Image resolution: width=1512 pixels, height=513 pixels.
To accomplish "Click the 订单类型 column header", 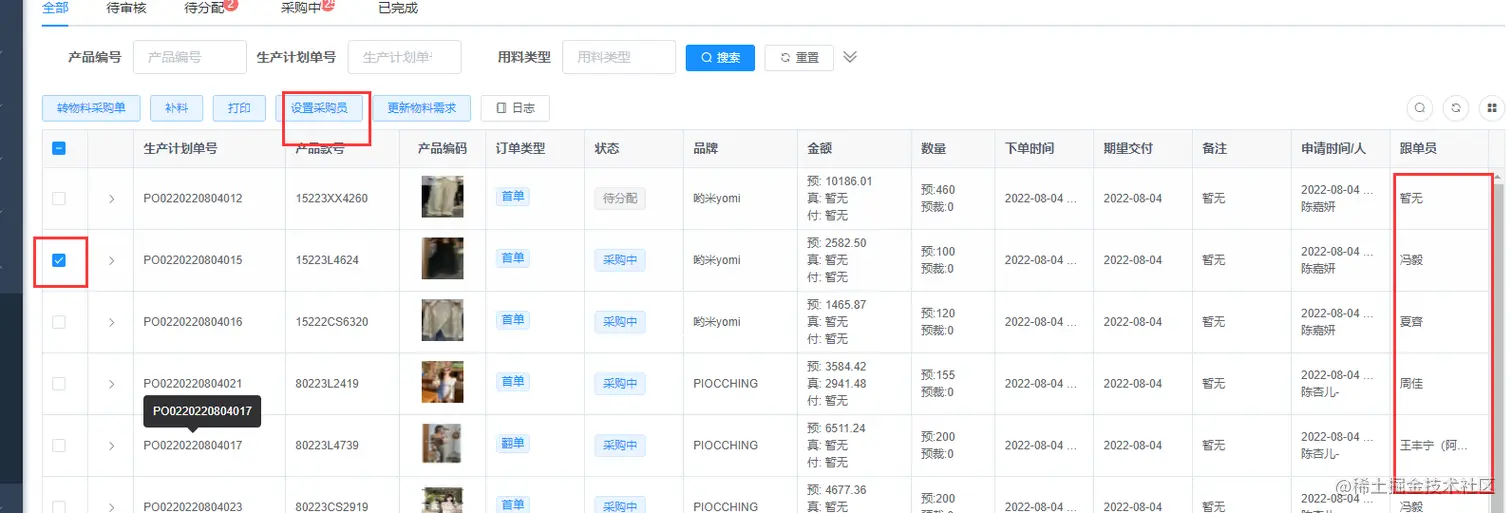I will [521, 148].
